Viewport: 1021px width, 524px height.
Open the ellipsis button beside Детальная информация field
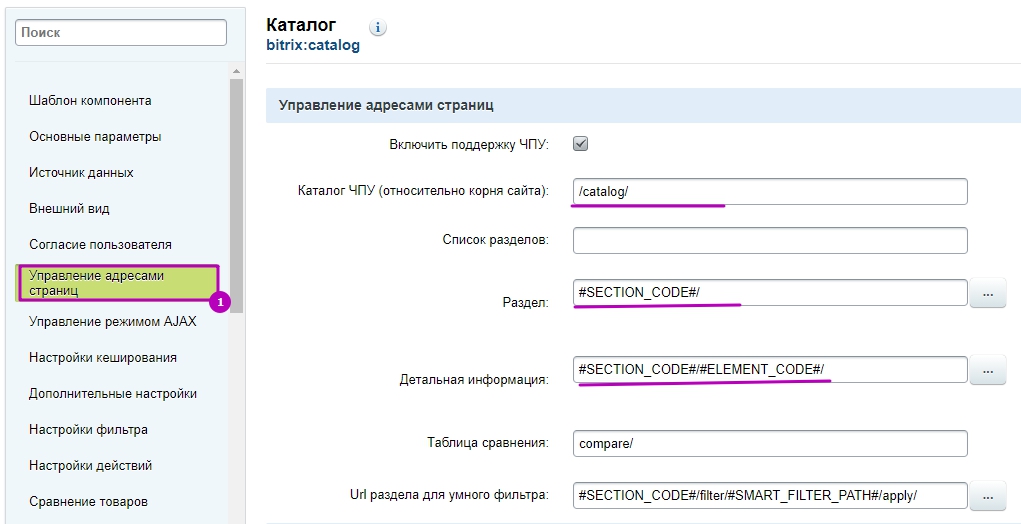click(x=988, y=370)
